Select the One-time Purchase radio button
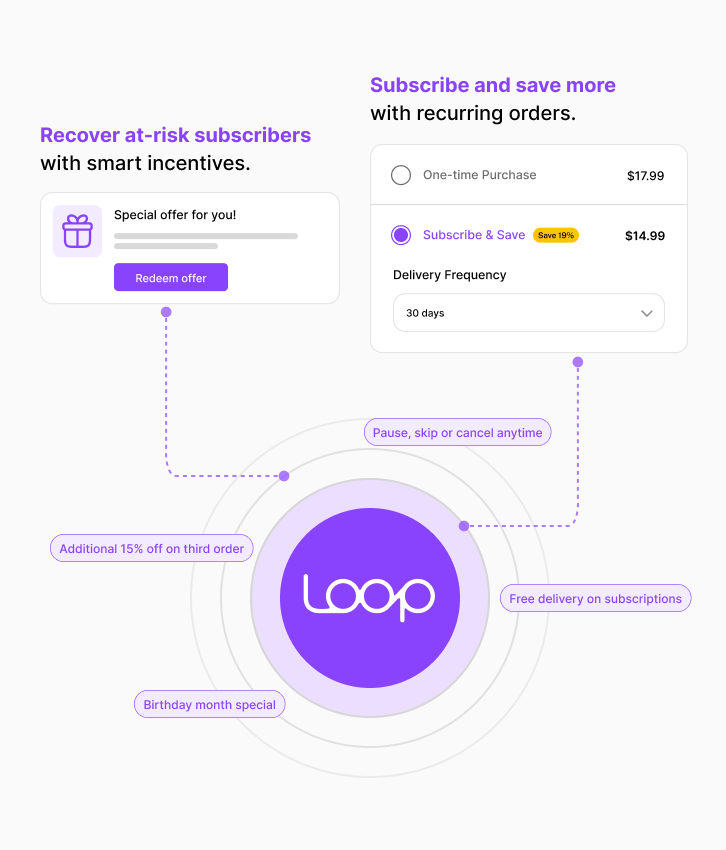Viewport: 726px width, 850px height. (401, 175)
